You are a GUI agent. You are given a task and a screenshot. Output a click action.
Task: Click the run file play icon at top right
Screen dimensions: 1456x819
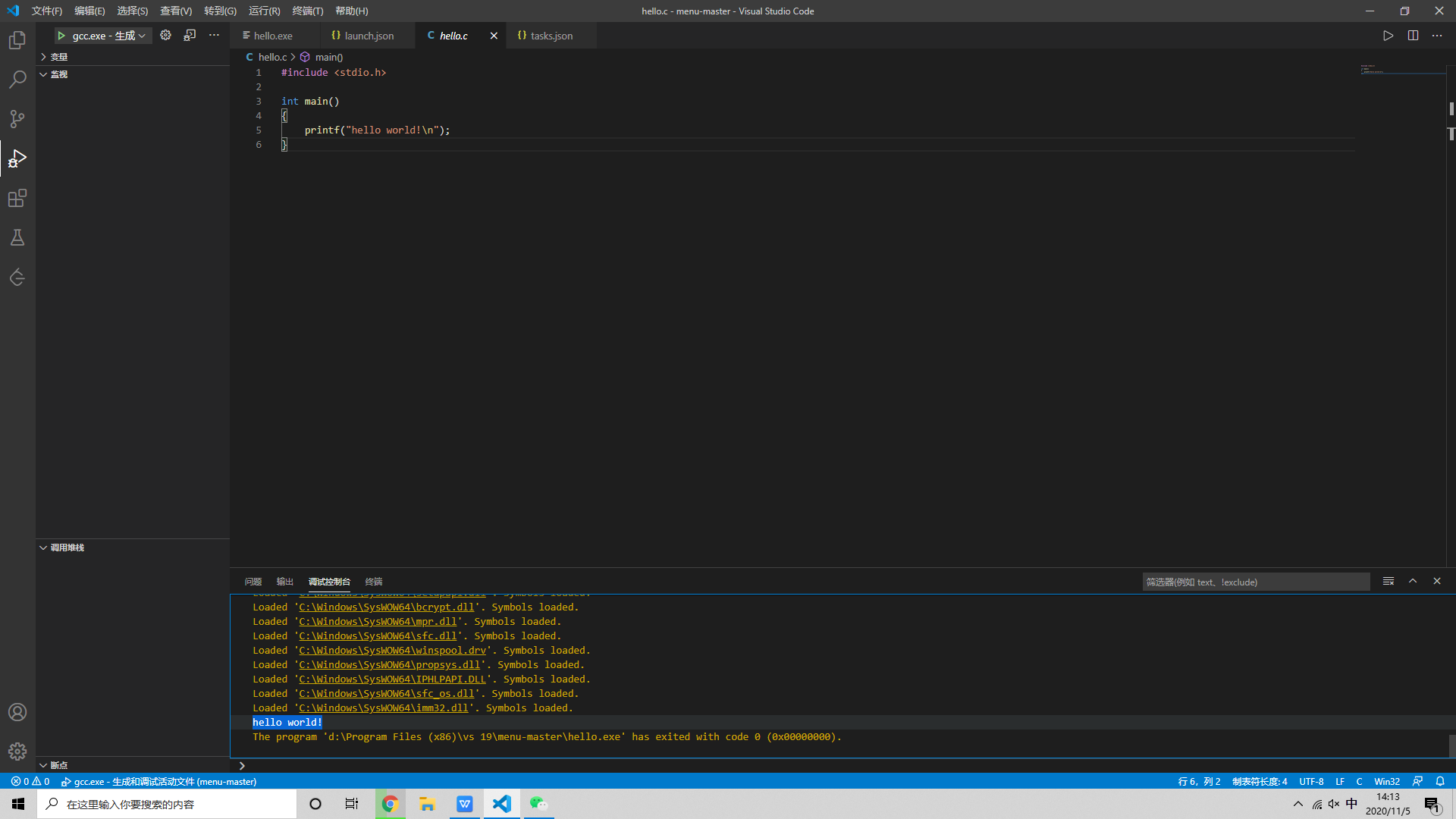[x=1388, y=36]
